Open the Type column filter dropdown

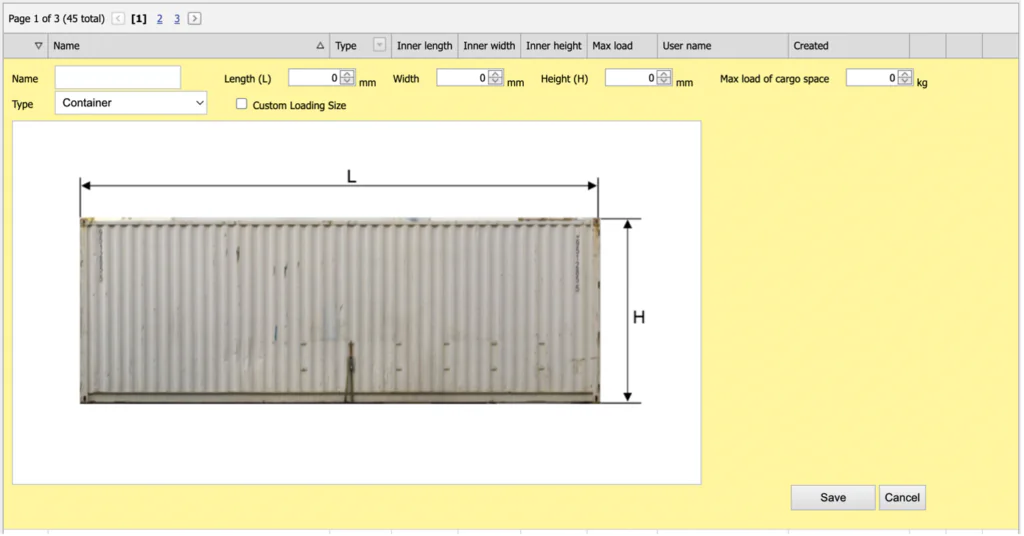[x=379, y=45]
